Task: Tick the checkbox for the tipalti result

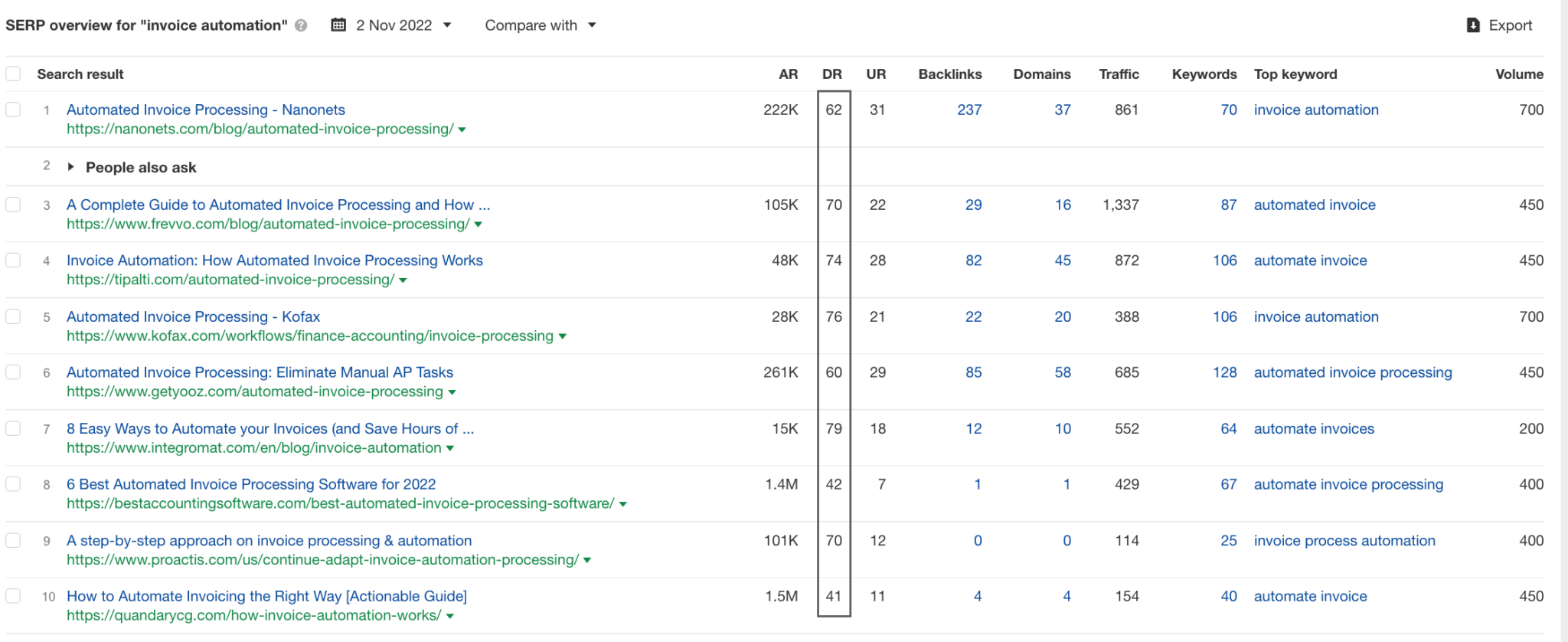Action: pos(13,260)
